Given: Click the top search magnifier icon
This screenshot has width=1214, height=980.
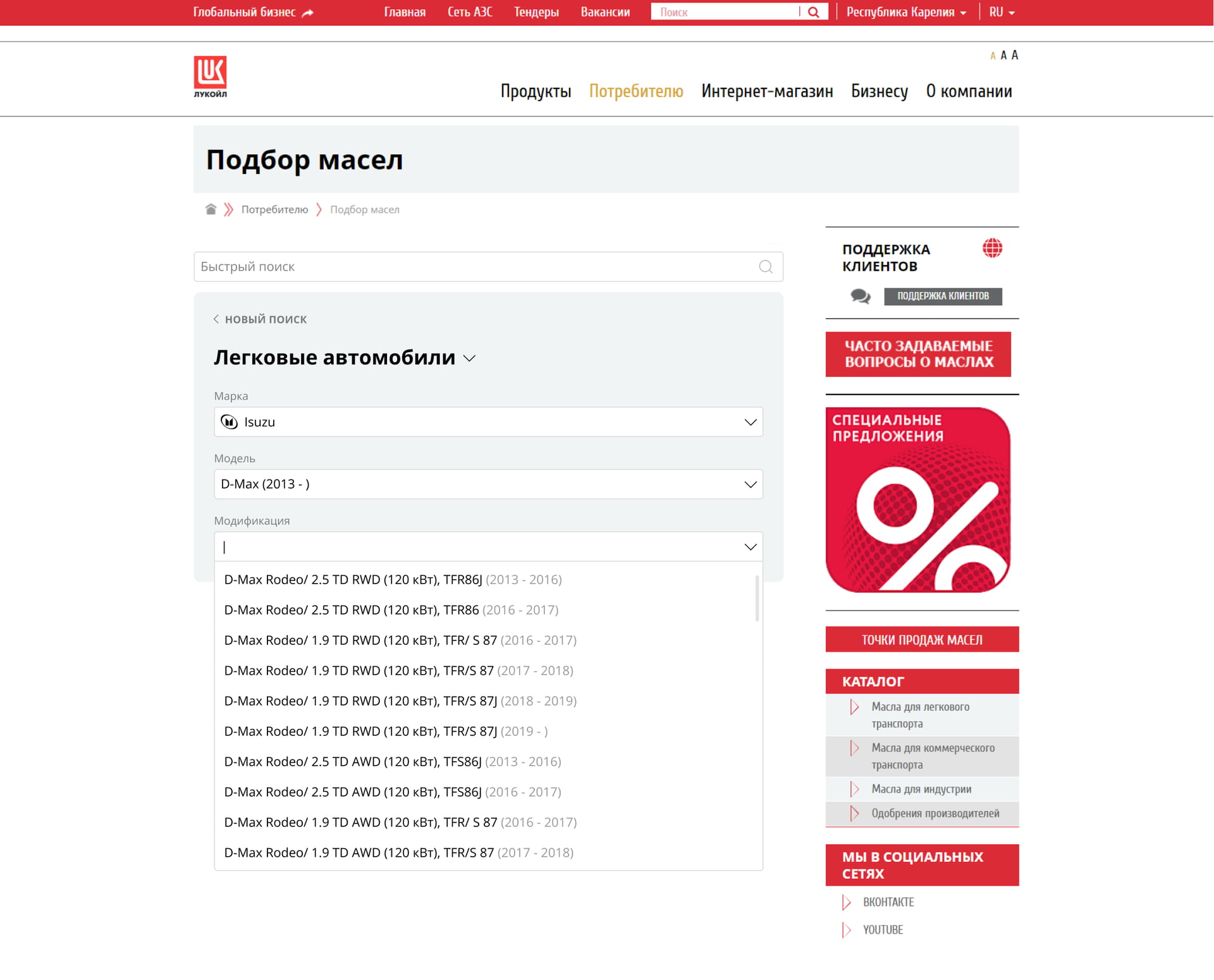Looking at the screenshot, I should click(814, 12).
